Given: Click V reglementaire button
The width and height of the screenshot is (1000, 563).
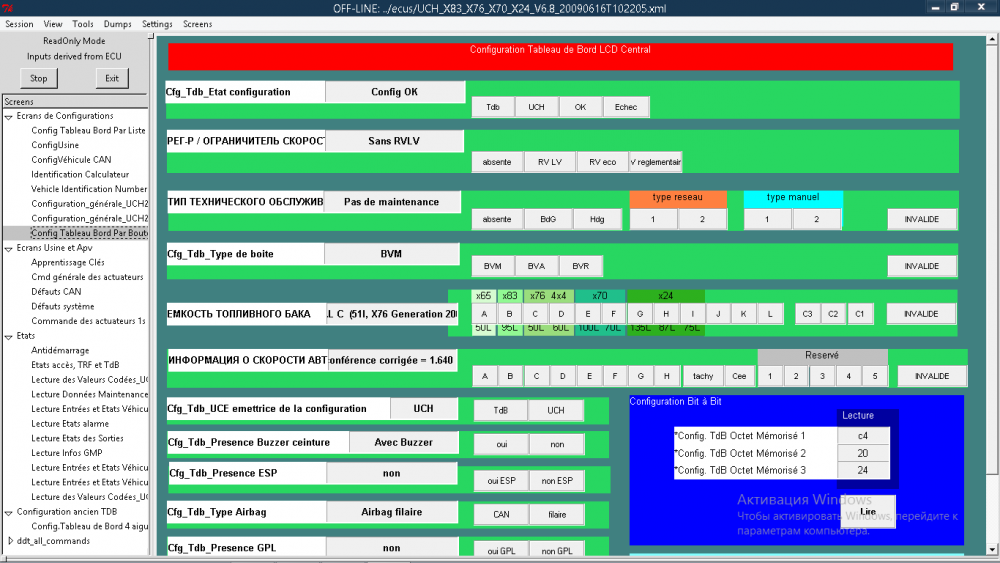Looking at the screenshot, I should pyautogui.click(x=655, y=162).
